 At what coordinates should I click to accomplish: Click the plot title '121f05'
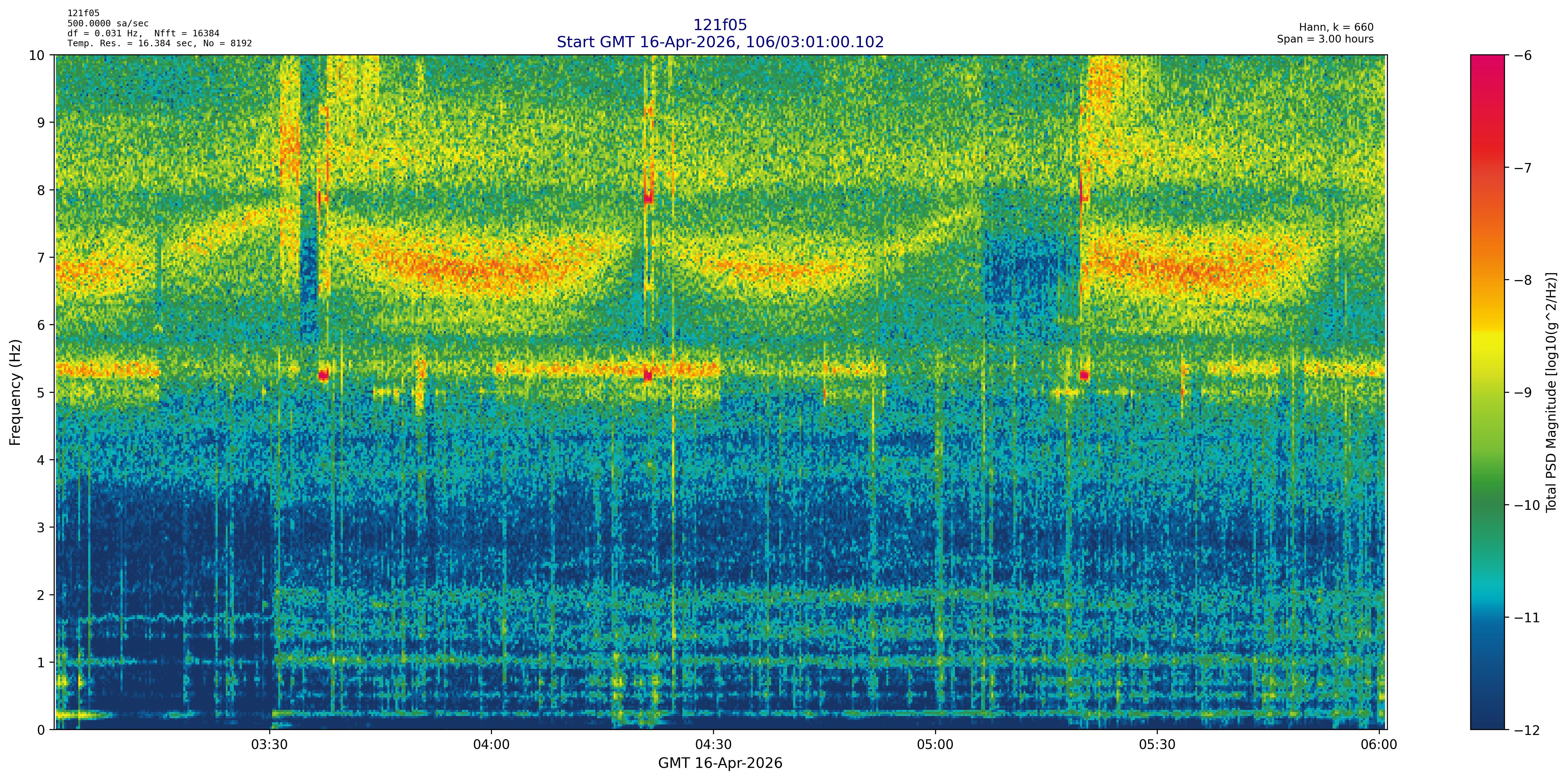(720, 25)
